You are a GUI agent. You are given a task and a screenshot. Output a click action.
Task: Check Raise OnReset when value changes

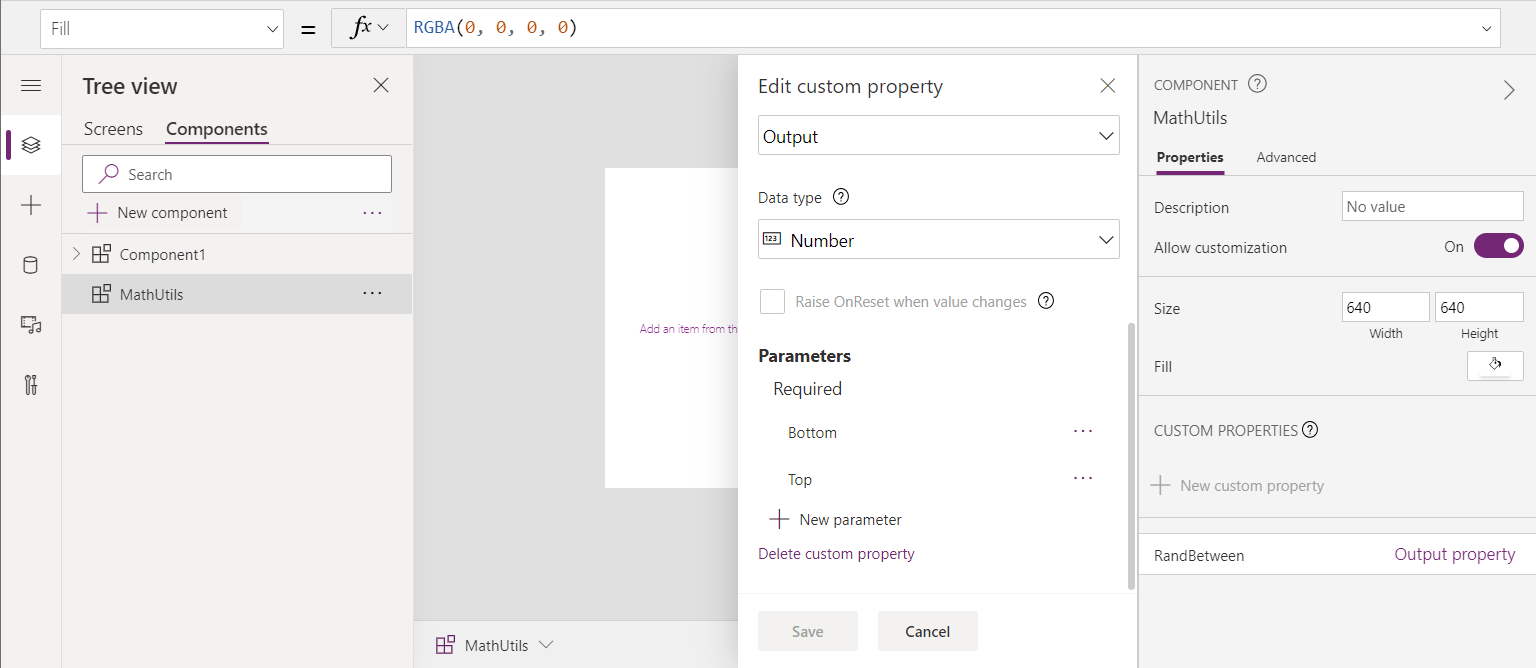pyautogui.click(x=772, y=302)
